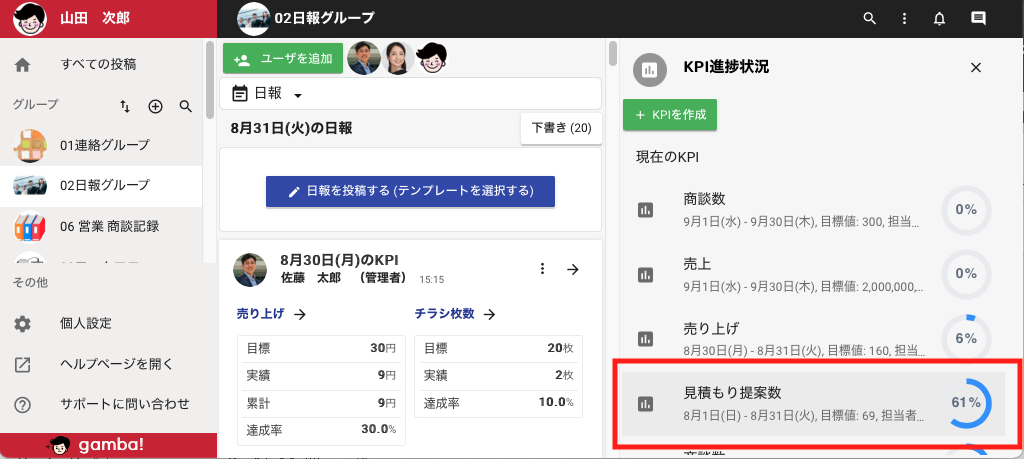Select 02日報グループ in sidebar
Screen dimensions: 1024x459
point(101,186)
